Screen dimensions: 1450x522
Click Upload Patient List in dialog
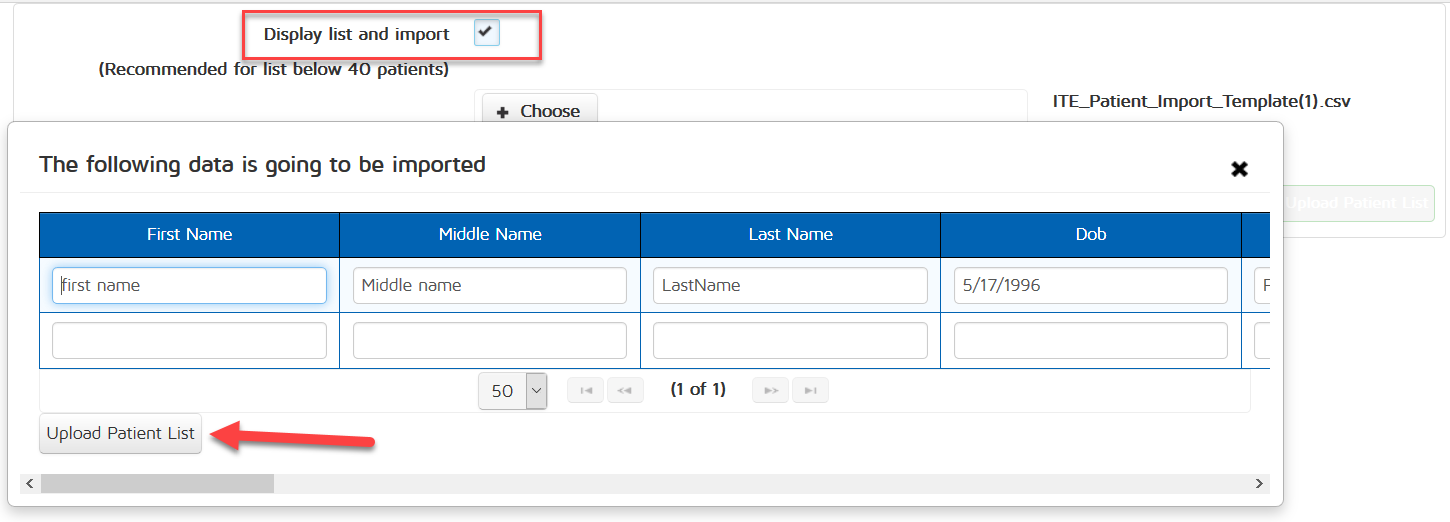click(x=120, y=434)
